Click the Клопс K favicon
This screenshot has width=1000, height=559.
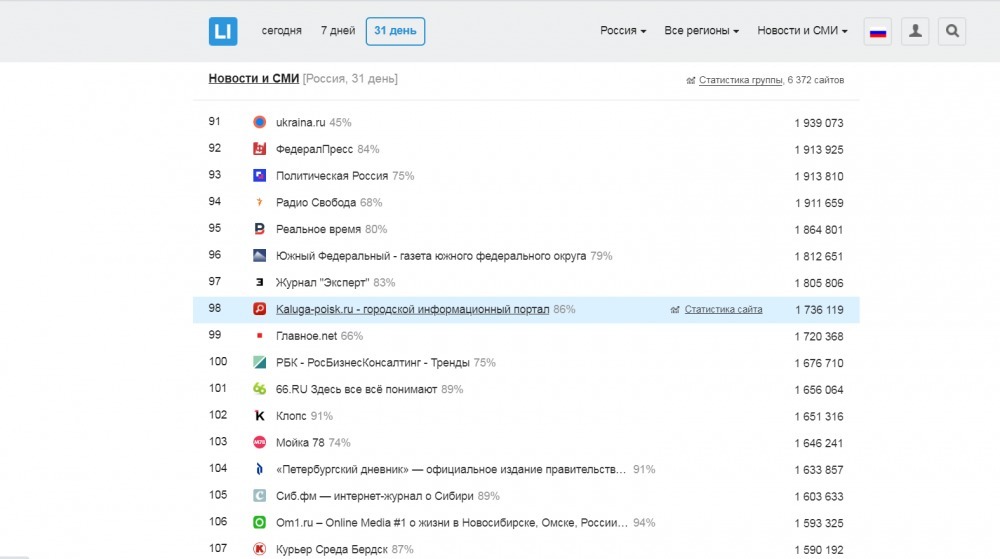260,416
